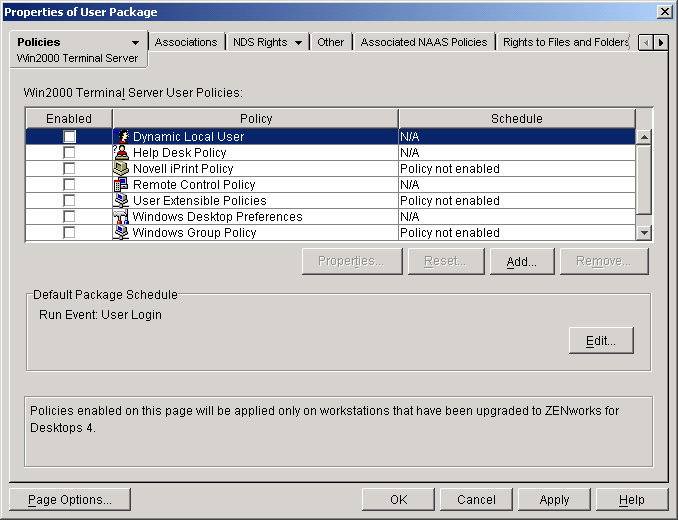678x520 pixels.
Task: Enable the Help Desk Policy checkbox
Action: pos(69,153)
